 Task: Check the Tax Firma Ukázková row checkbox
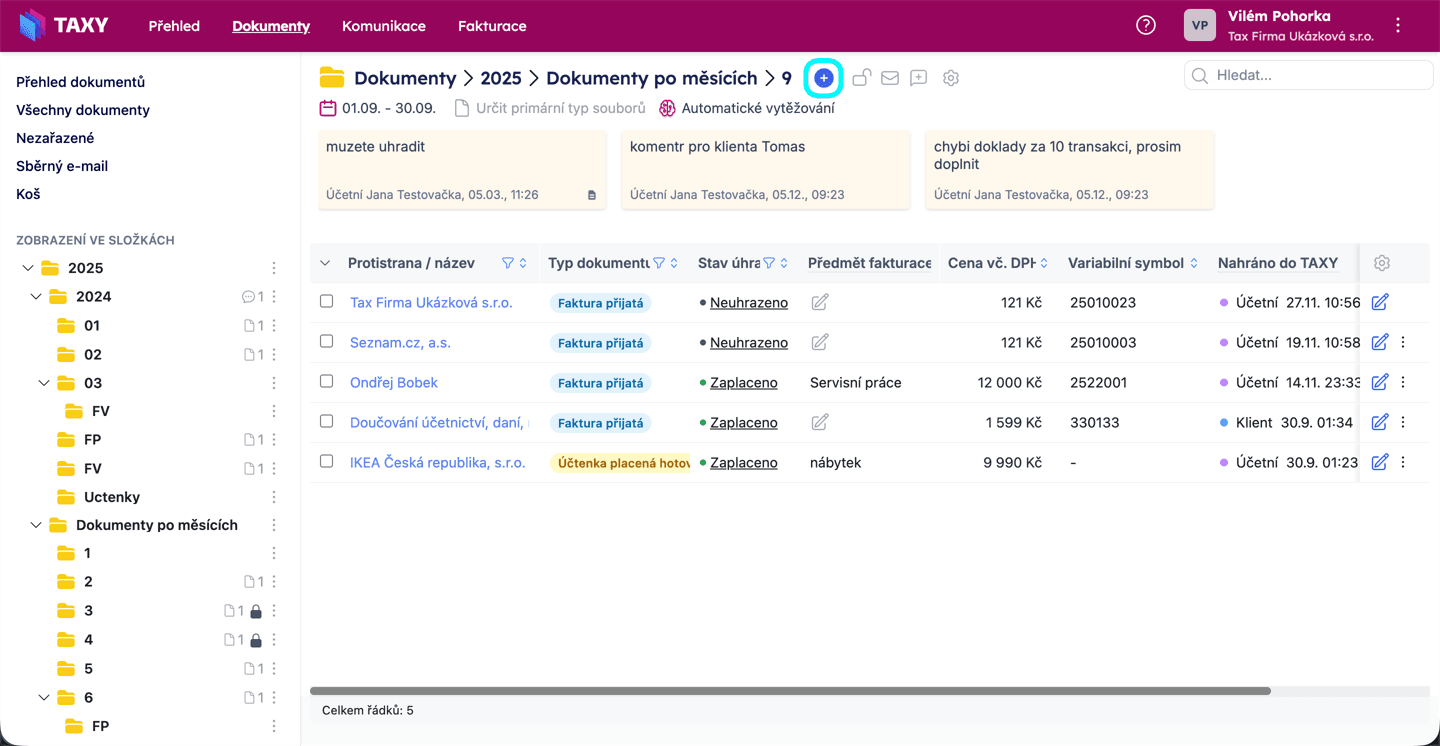326,301
